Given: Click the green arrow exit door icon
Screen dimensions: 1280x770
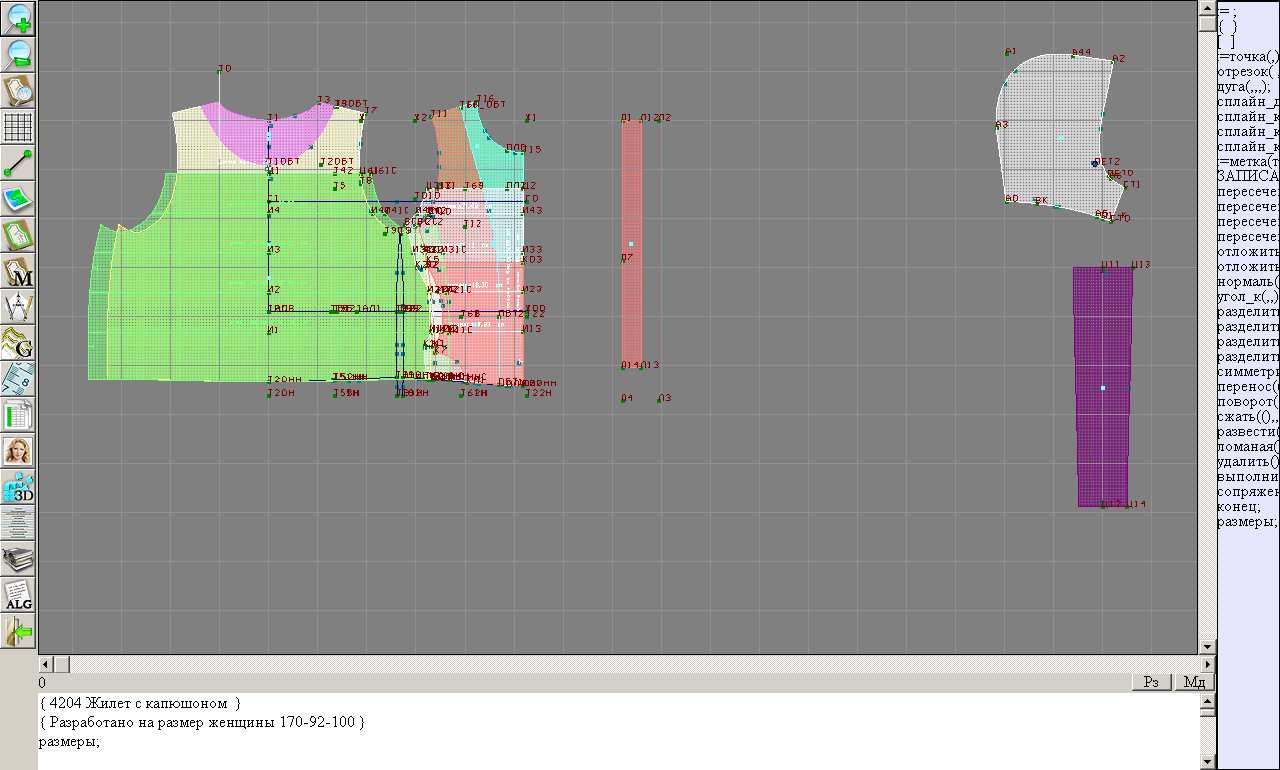Looking at the screenshot, I should pyautogui.click(x=19, y=631).
